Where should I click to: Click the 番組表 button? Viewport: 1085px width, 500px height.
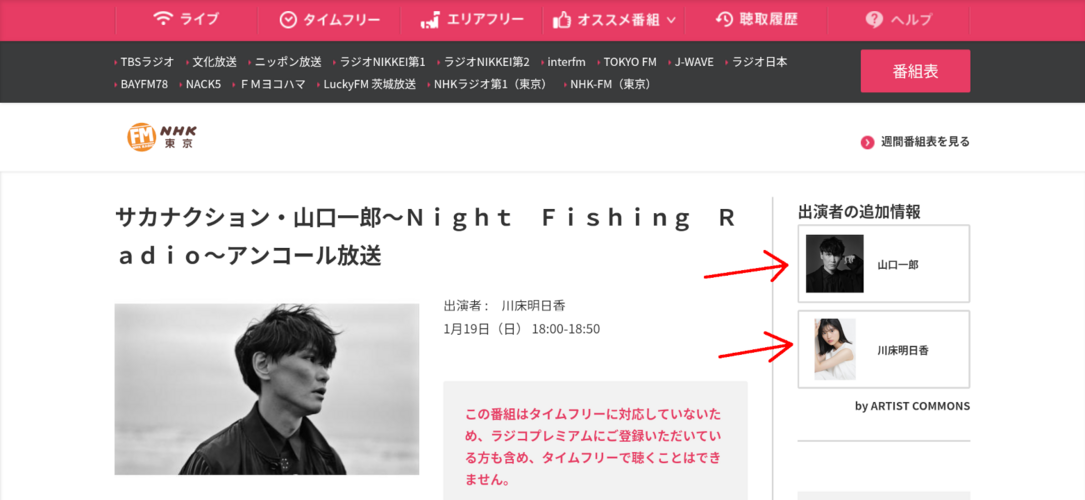915,71
